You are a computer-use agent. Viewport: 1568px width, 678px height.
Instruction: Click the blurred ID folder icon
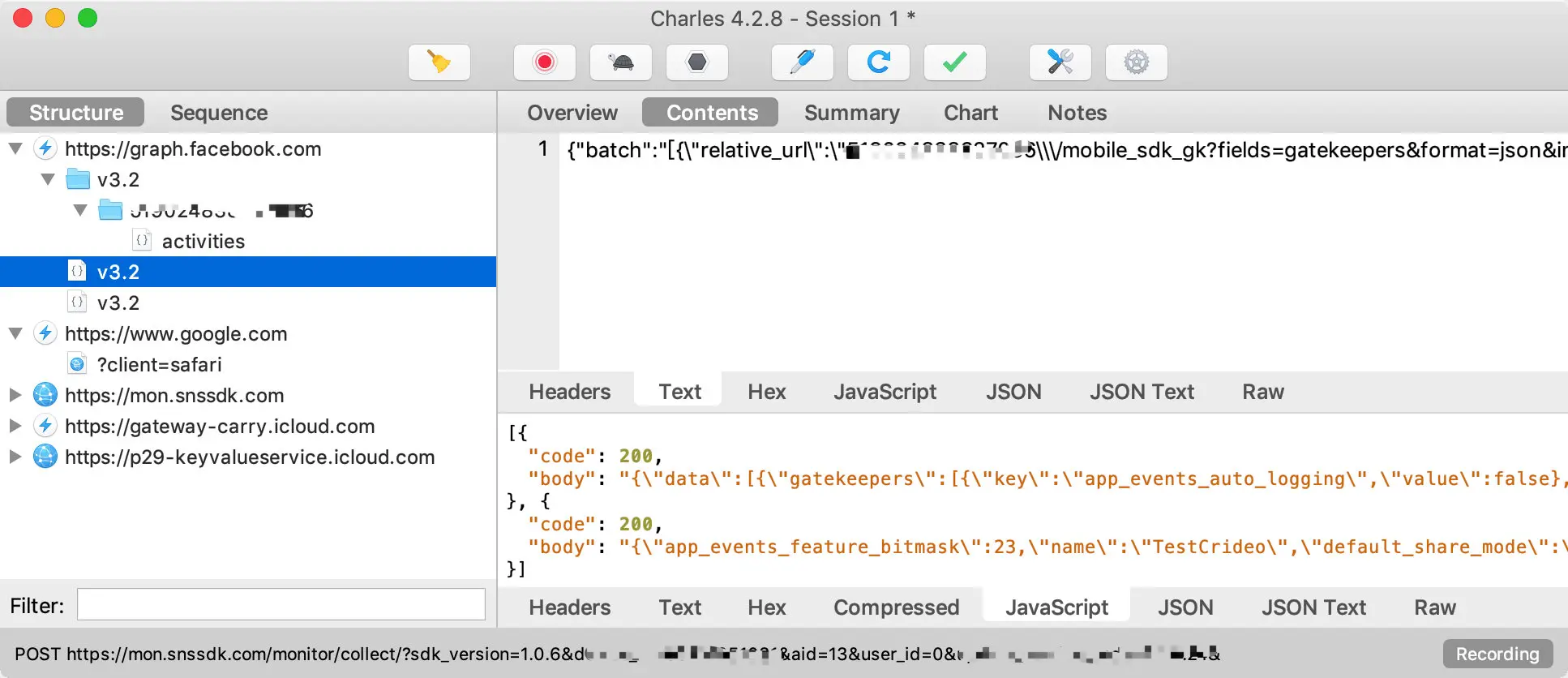[110, 209]
